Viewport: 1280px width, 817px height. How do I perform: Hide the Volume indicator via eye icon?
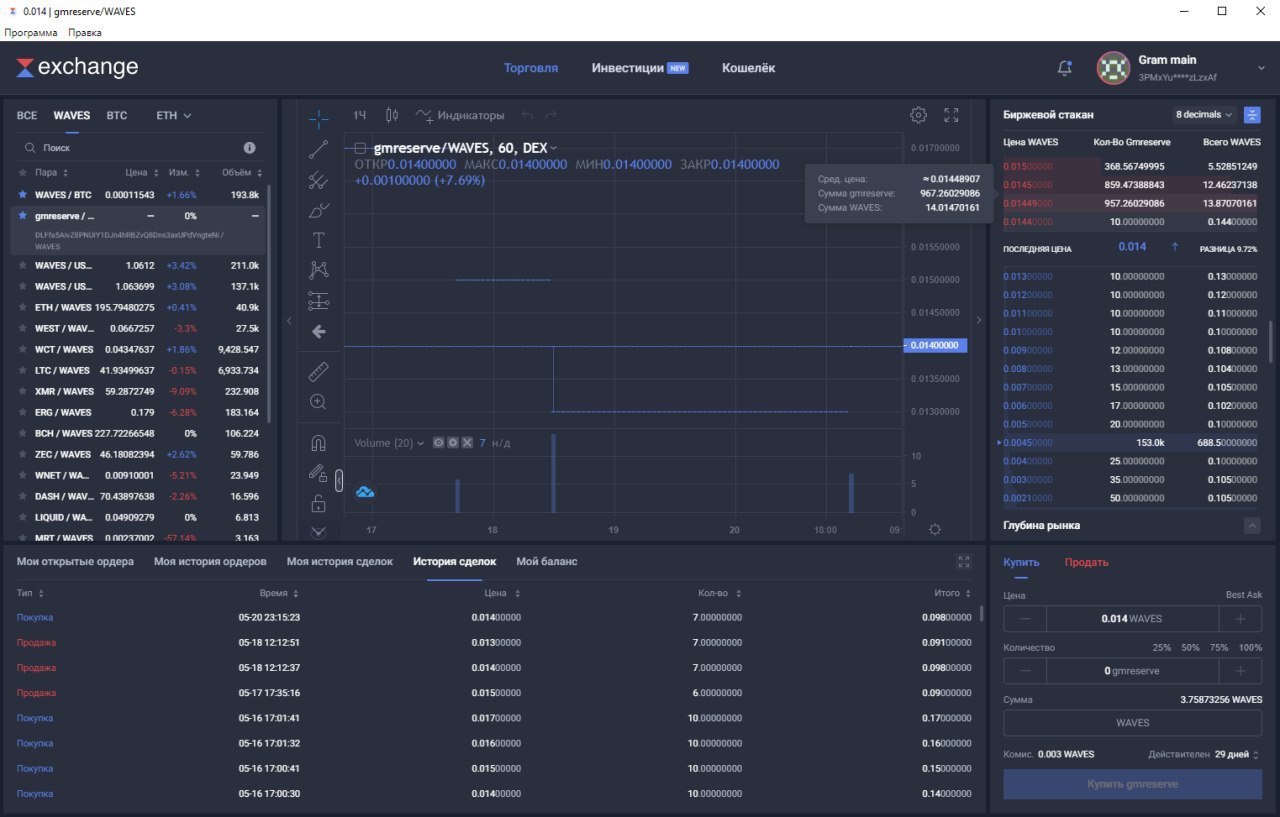(x=439, y=443)
